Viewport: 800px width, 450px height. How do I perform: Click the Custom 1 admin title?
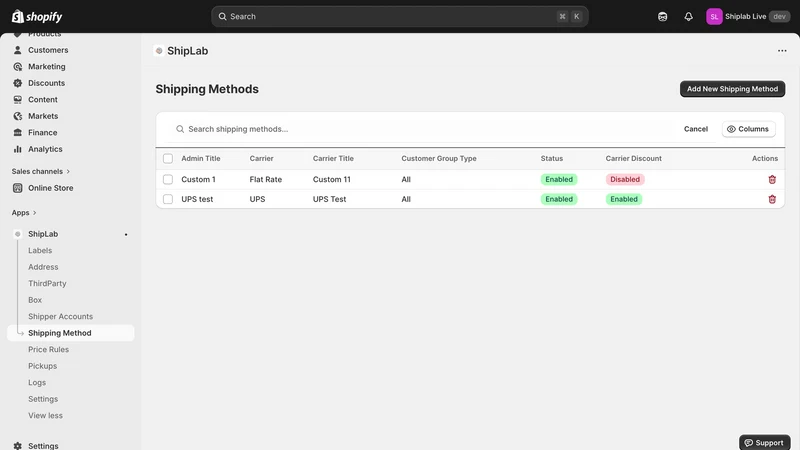(x=198, y=179)
